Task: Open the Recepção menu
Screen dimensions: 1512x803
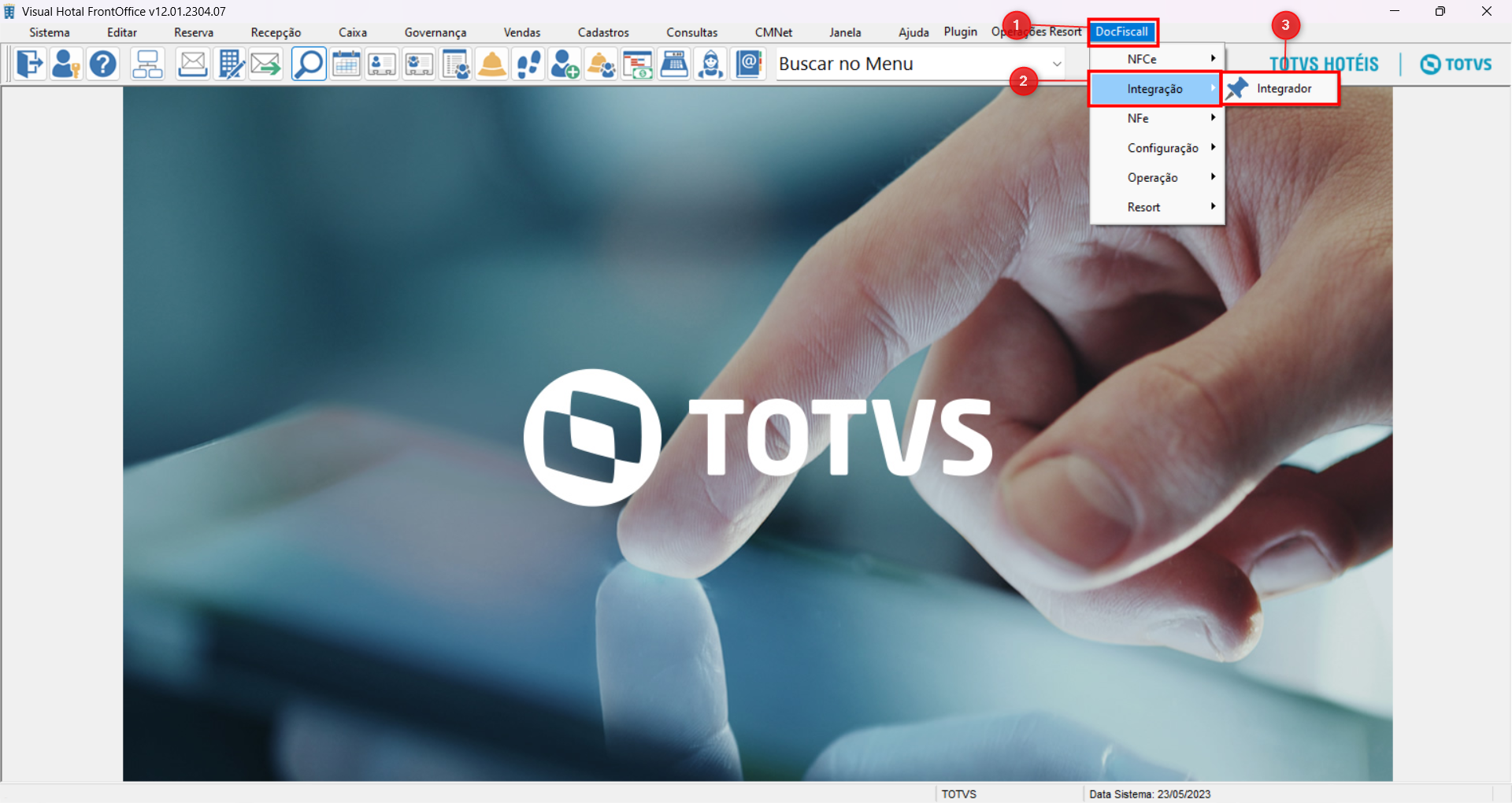Action: click(x=276, y=32)
